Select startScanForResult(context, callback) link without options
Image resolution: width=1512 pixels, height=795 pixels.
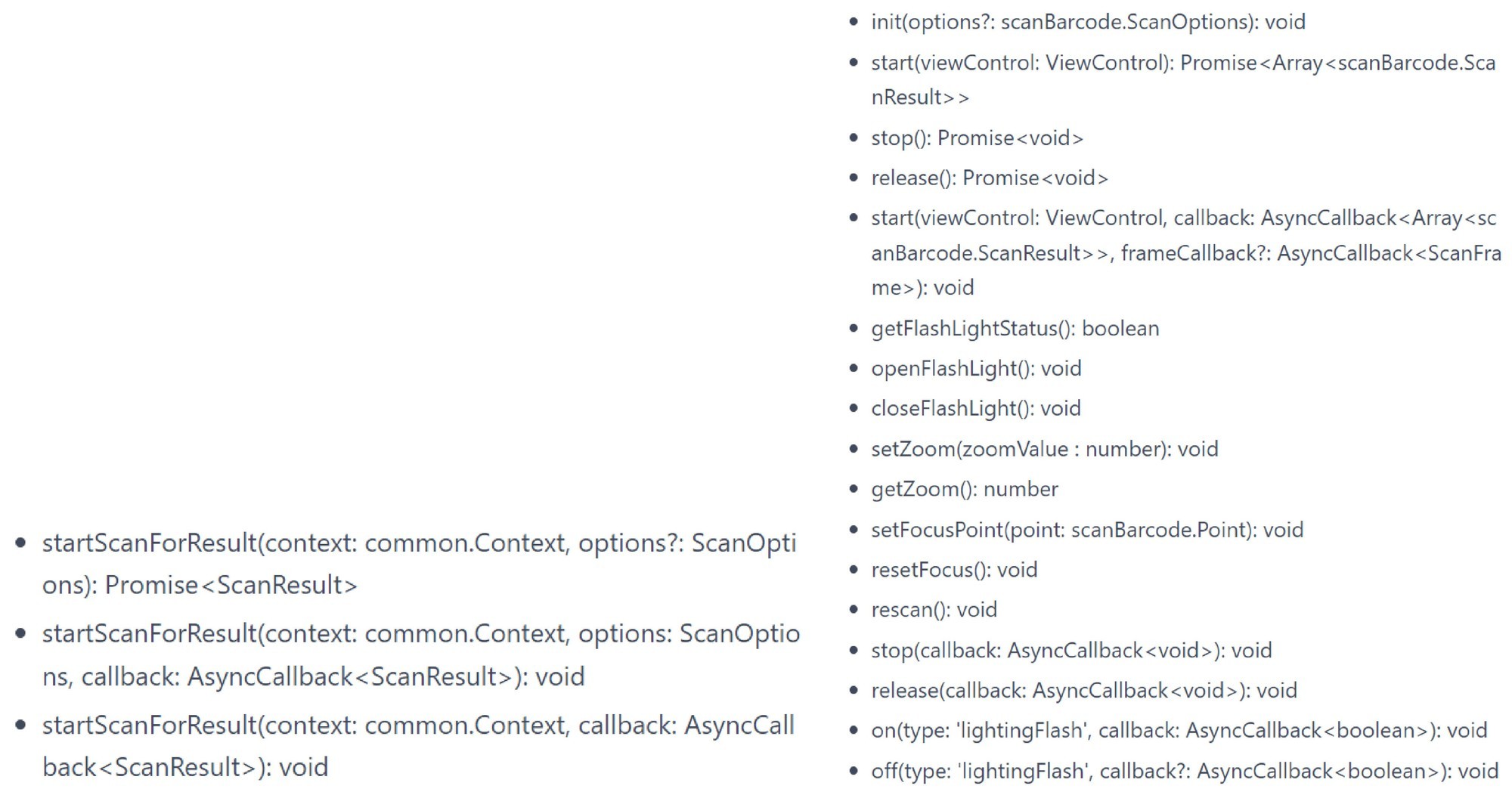(x=418, y=725)
